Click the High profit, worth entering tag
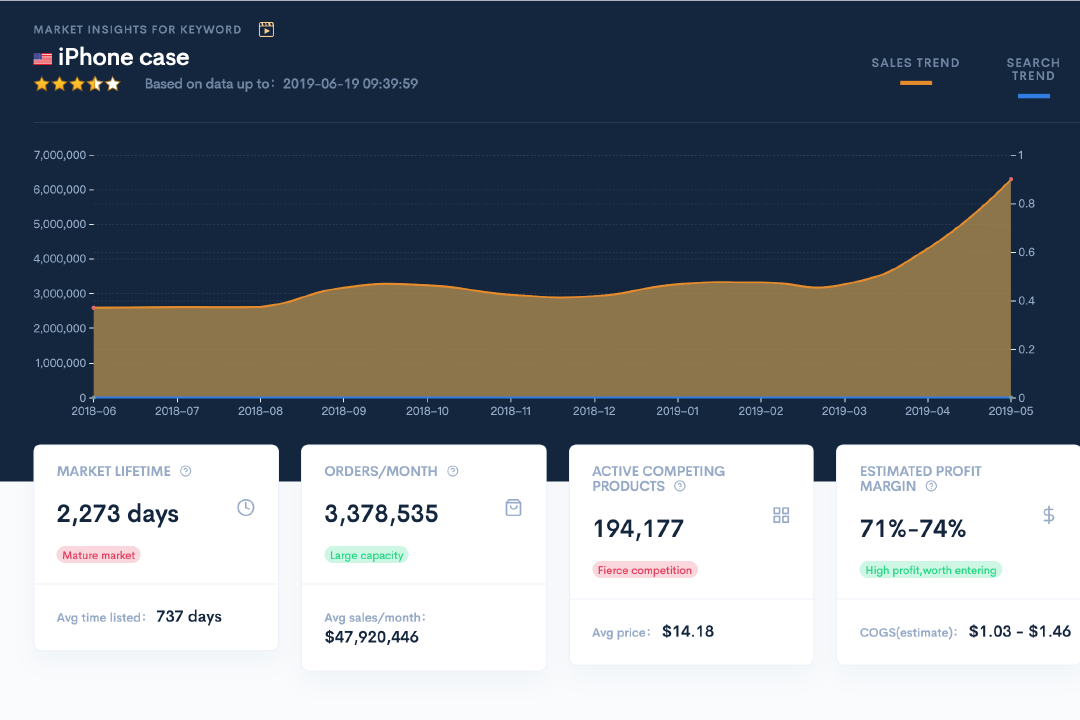 click(931, 570)
